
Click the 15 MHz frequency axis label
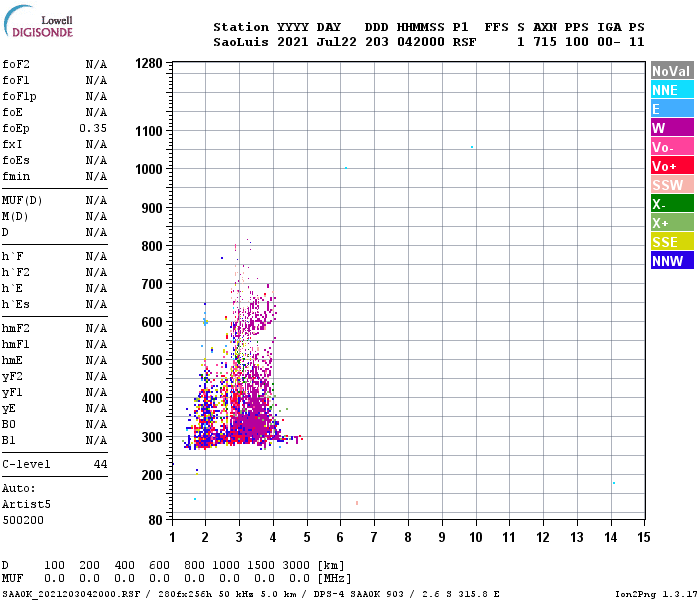point(644,537)
